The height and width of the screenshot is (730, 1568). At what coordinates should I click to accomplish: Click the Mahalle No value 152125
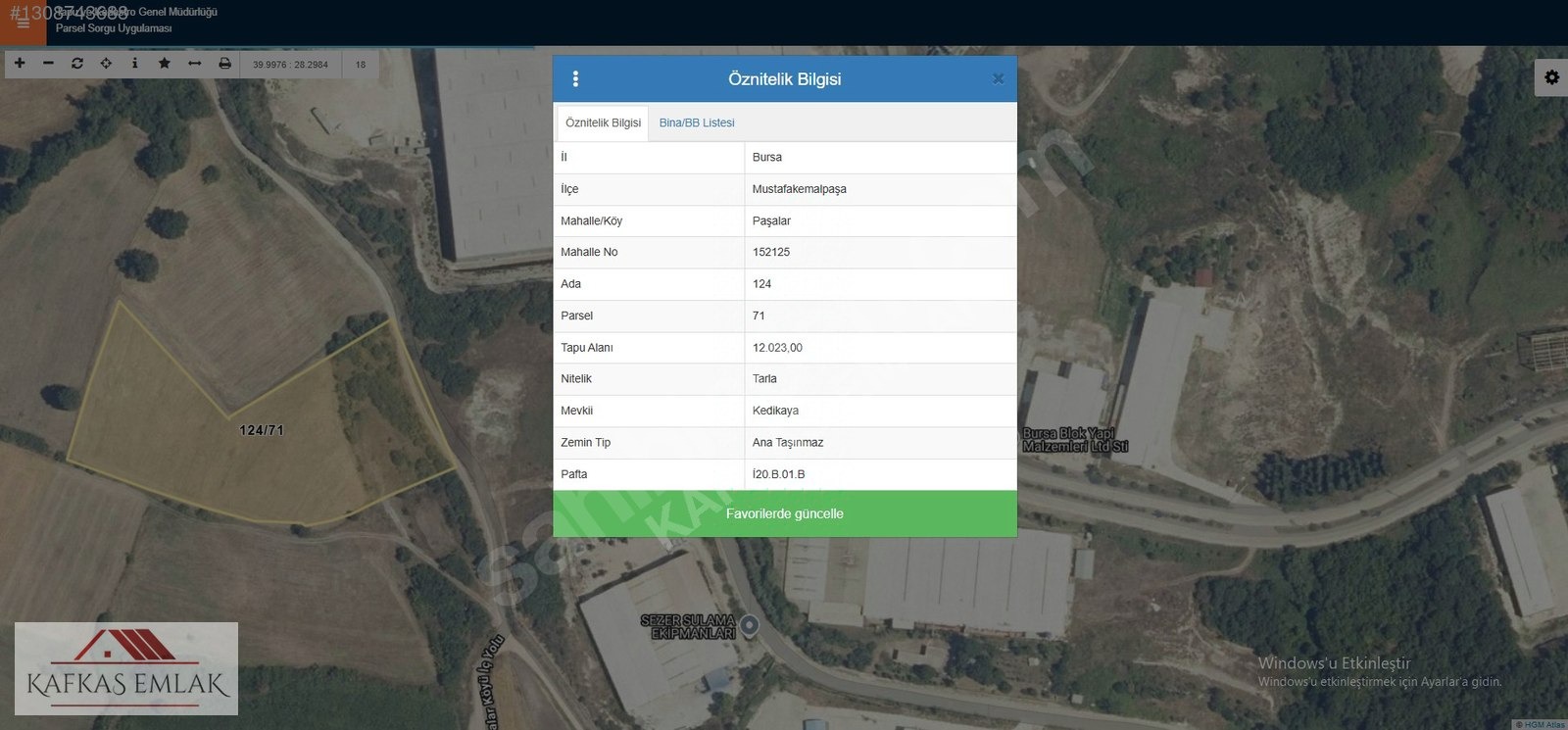click(771, 253)
